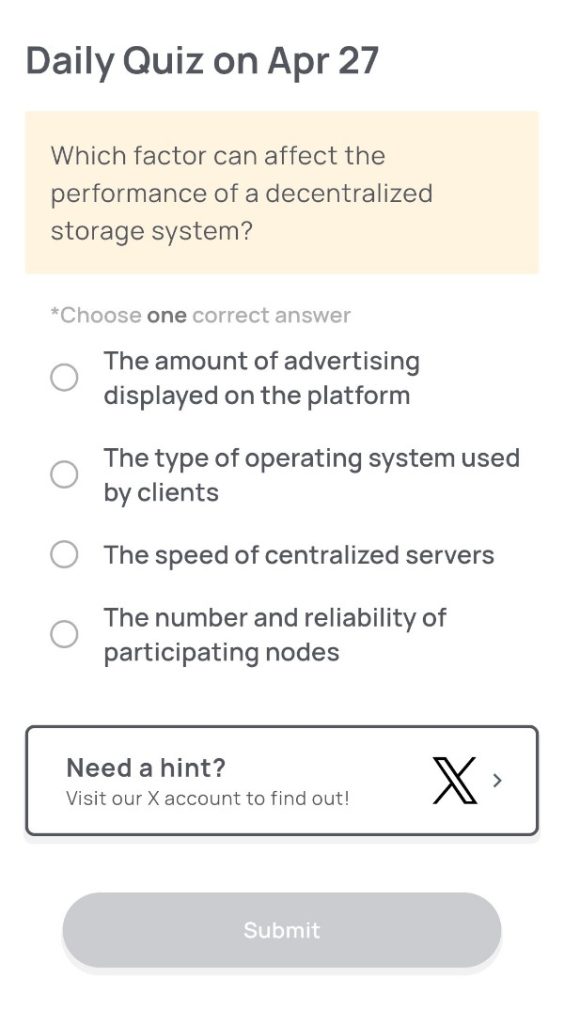The width and height of the screenshot is (564, 1024).
Task: Open the Need a hint? card
Action: click(282, 780)
